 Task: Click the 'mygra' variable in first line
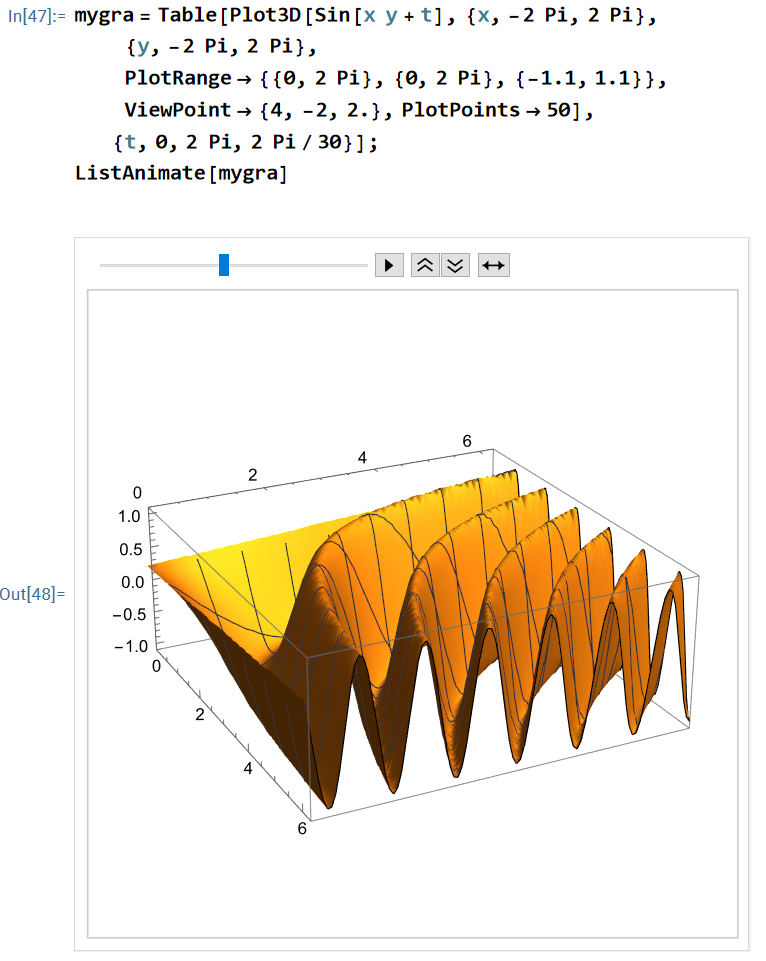(104, 16)
